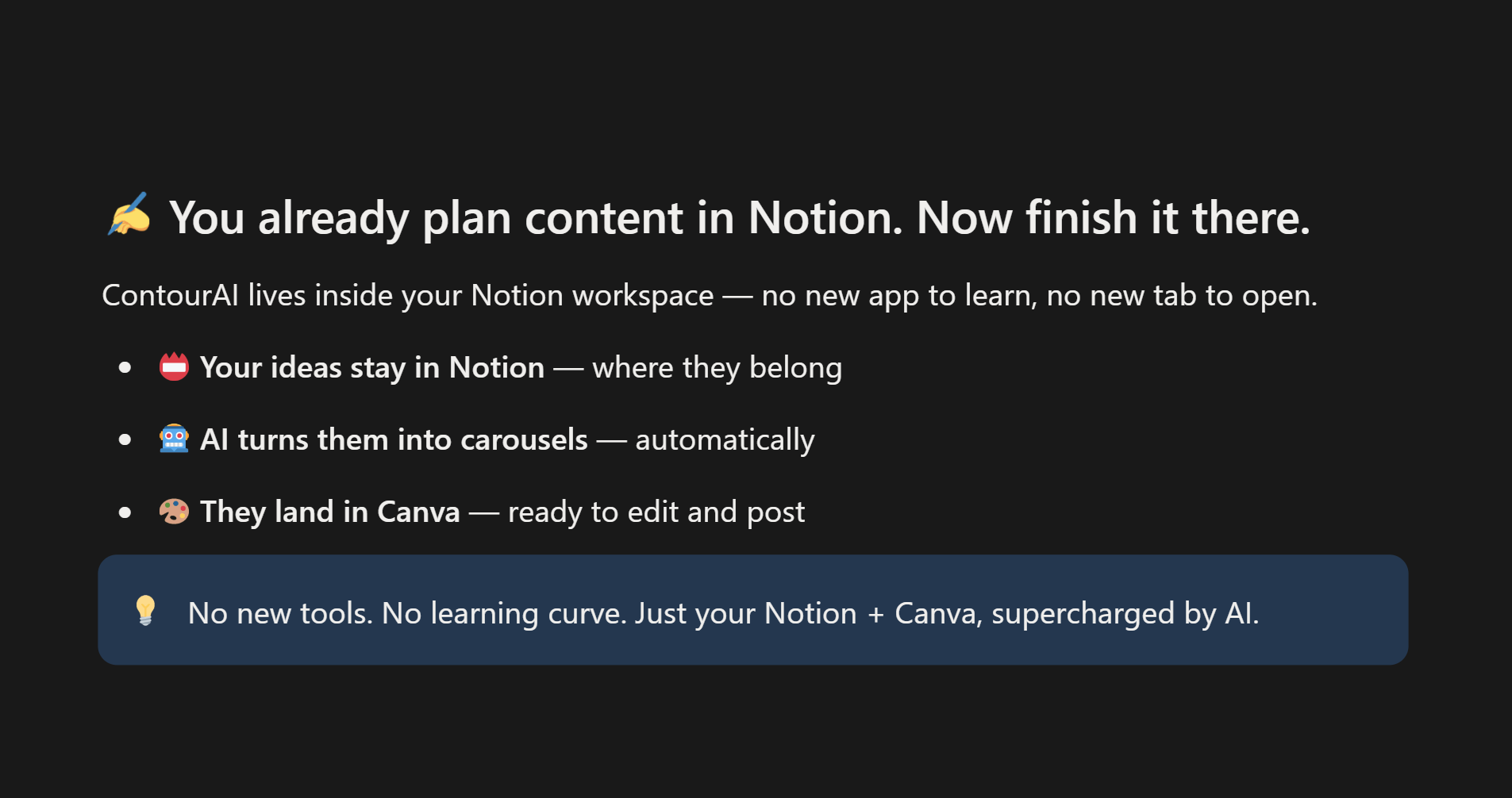This screenshot has height=798, width=1512.
Task: Click the bullet dot of the carousels item
Action: [x=125, y=439]
